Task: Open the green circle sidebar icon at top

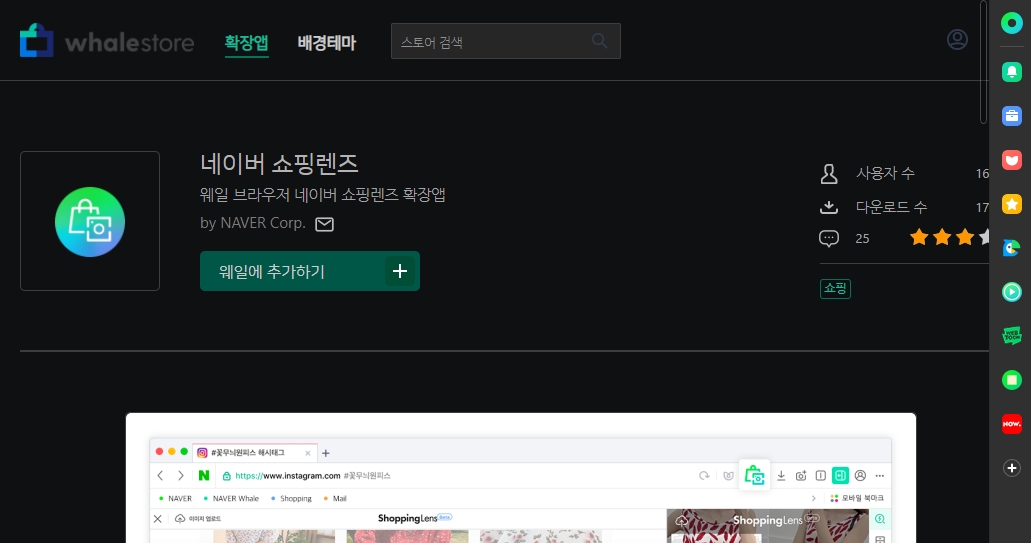Action: [1011, 24]
